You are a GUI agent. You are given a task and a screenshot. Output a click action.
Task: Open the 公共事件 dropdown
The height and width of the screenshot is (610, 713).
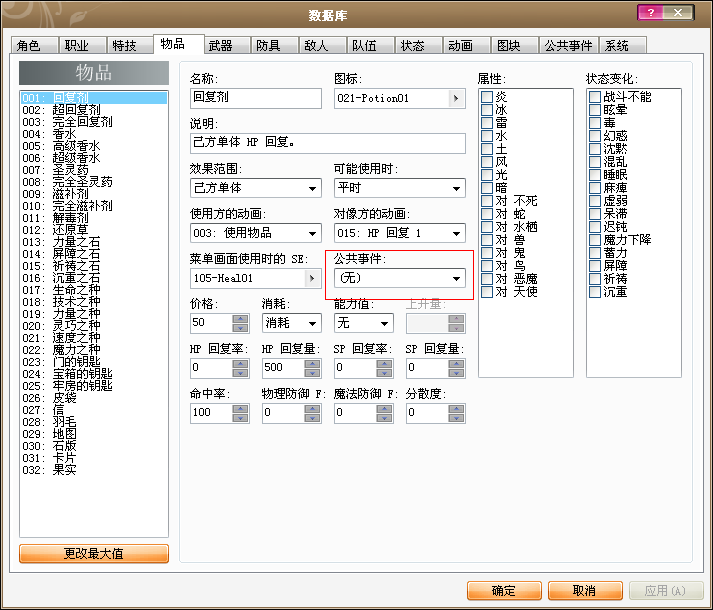tap(400, 278)
